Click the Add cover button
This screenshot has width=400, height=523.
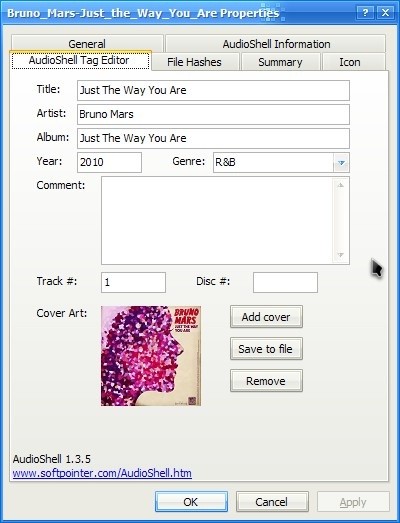(266, 317)
